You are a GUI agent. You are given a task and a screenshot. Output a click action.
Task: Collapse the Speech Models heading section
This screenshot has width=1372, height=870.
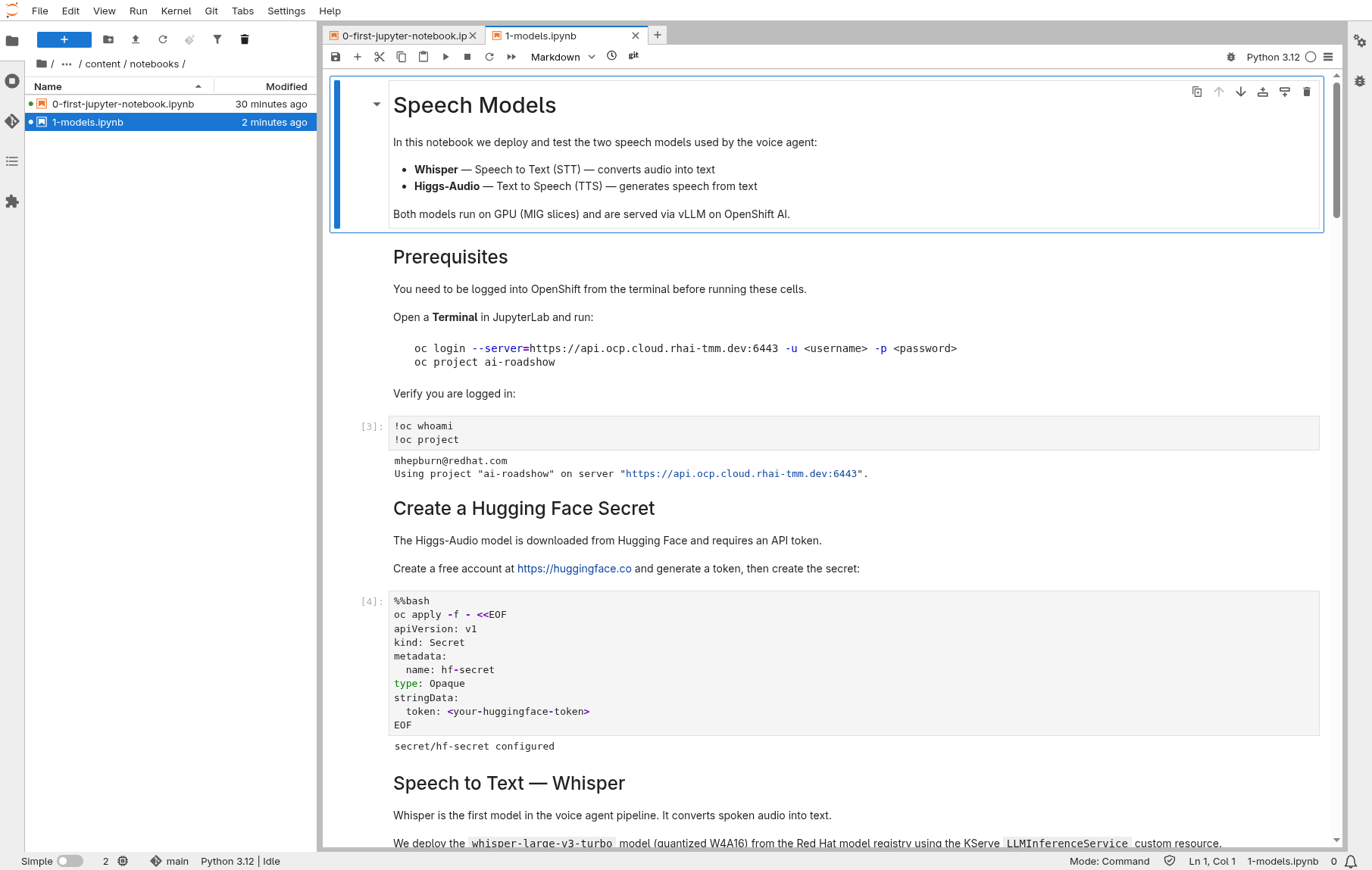click(377, 104)
